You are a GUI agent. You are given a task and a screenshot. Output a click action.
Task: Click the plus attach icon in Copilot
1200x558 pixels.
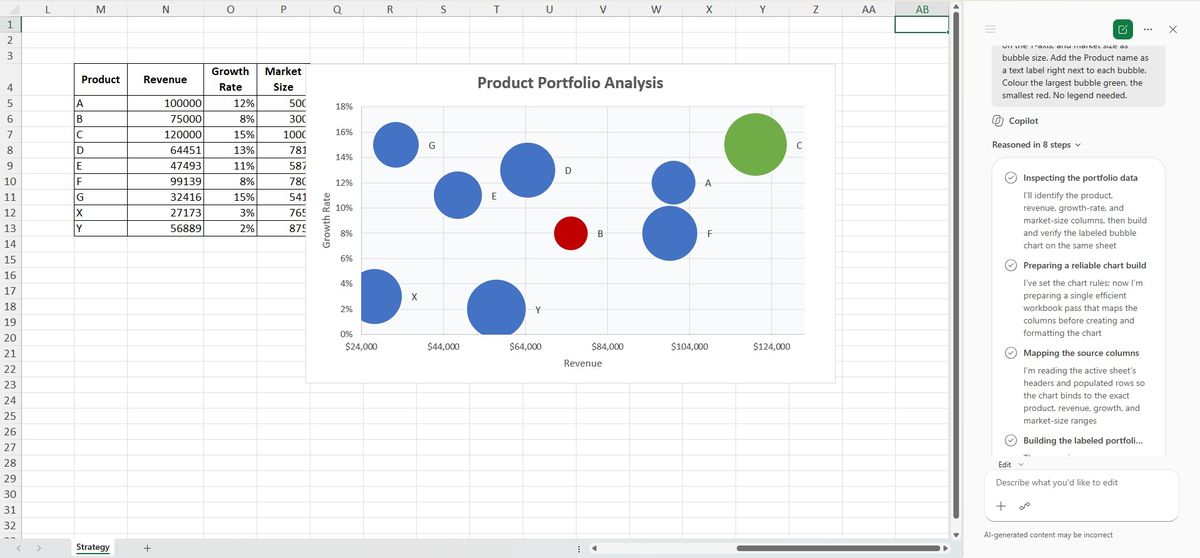click(x=1001, y=506)
